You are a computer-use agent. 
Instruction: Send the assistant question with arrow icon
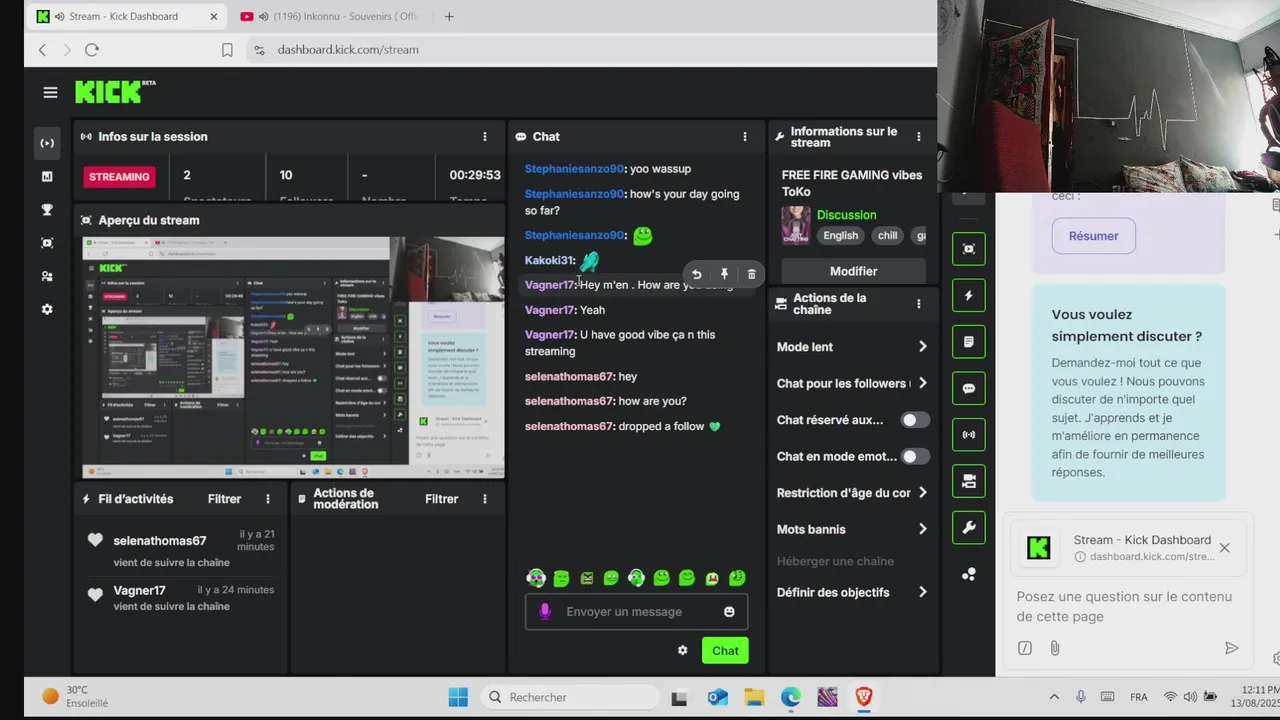pos(1232,648)
